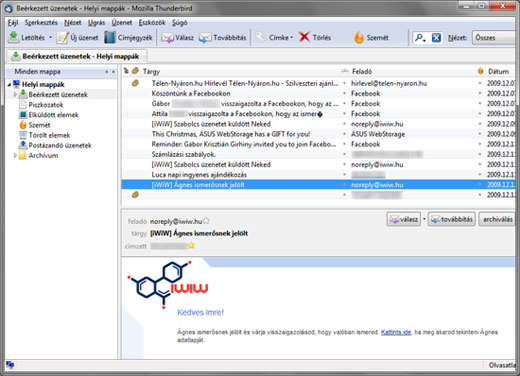Open the Címjegyzék address book
The width and height of the screenshot is (520, 376).
(x=128, y=38)
